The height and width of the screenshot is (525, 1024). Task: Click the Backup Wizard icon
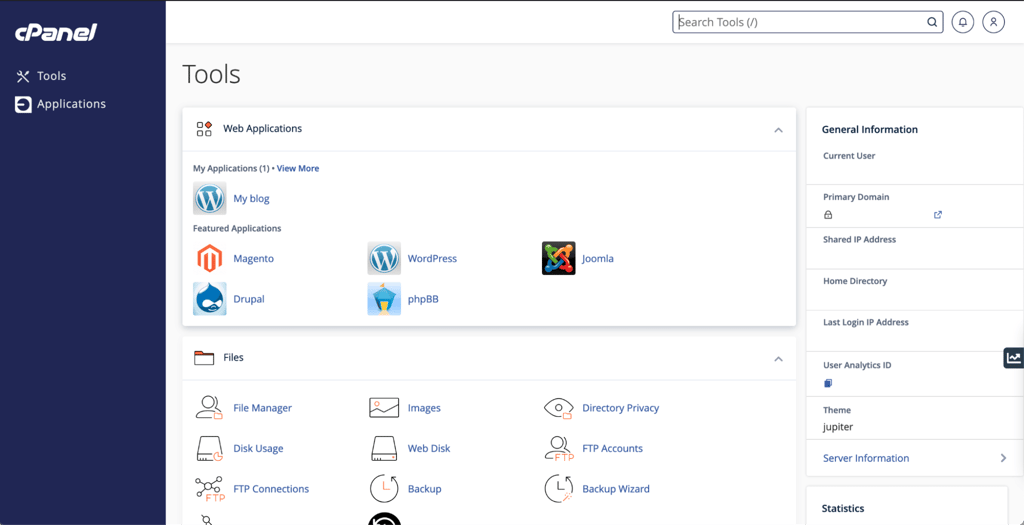(558, 489)
